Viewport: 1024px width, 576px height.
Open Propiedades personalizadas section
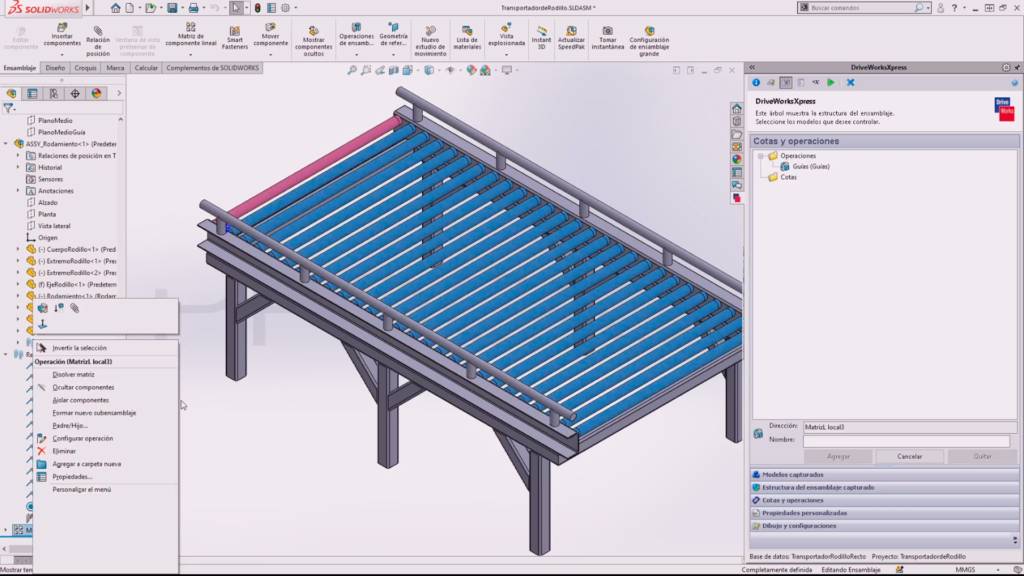[x=885, y=513]
